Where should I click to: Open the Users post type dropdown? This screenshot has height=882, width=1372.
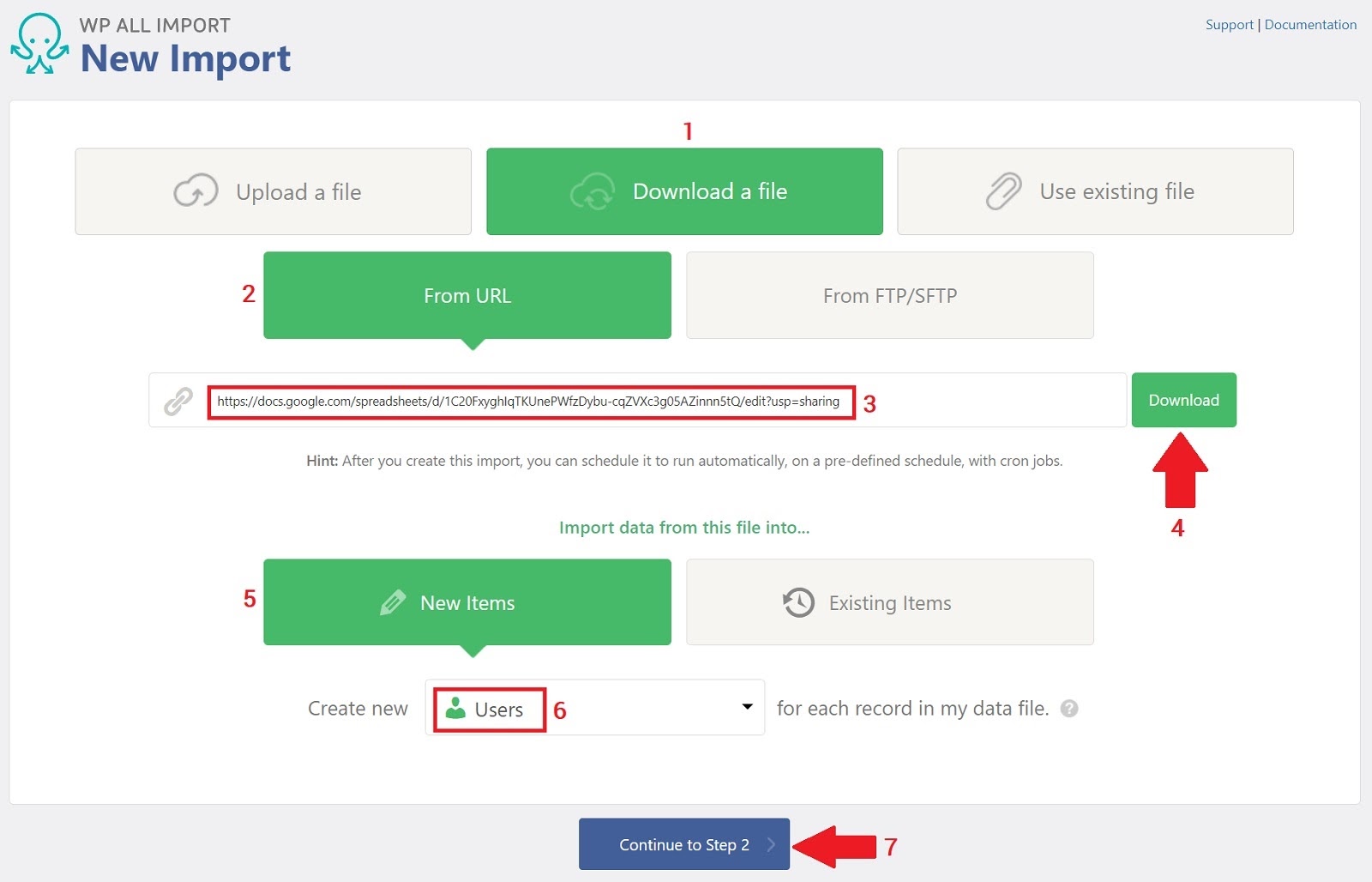[x=595, y=708]
